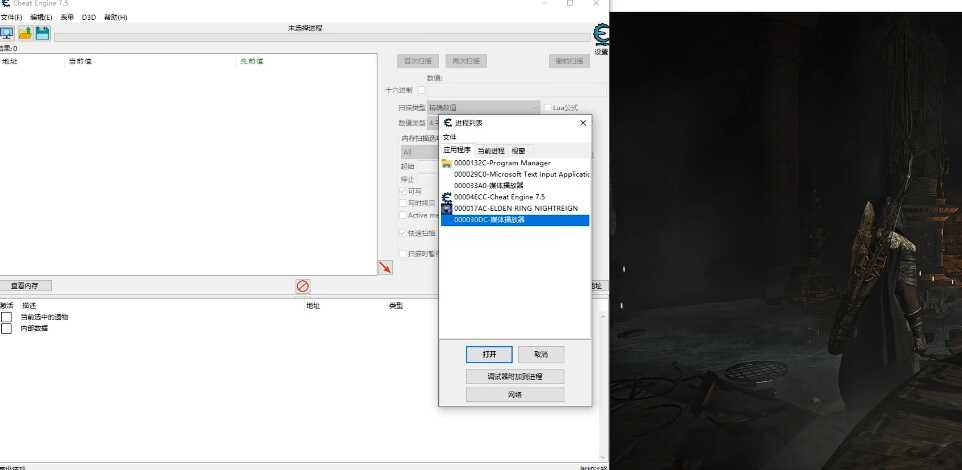Select process 000033A0-媒体播放器
Viewport: 962px width, 470px height.
[x=488, y=185]
